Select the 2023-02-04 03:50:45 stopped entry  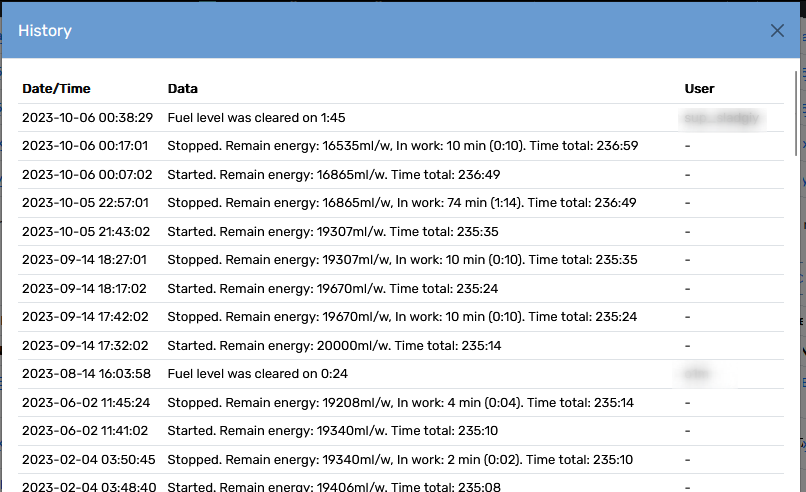click(x=401, y=460)
